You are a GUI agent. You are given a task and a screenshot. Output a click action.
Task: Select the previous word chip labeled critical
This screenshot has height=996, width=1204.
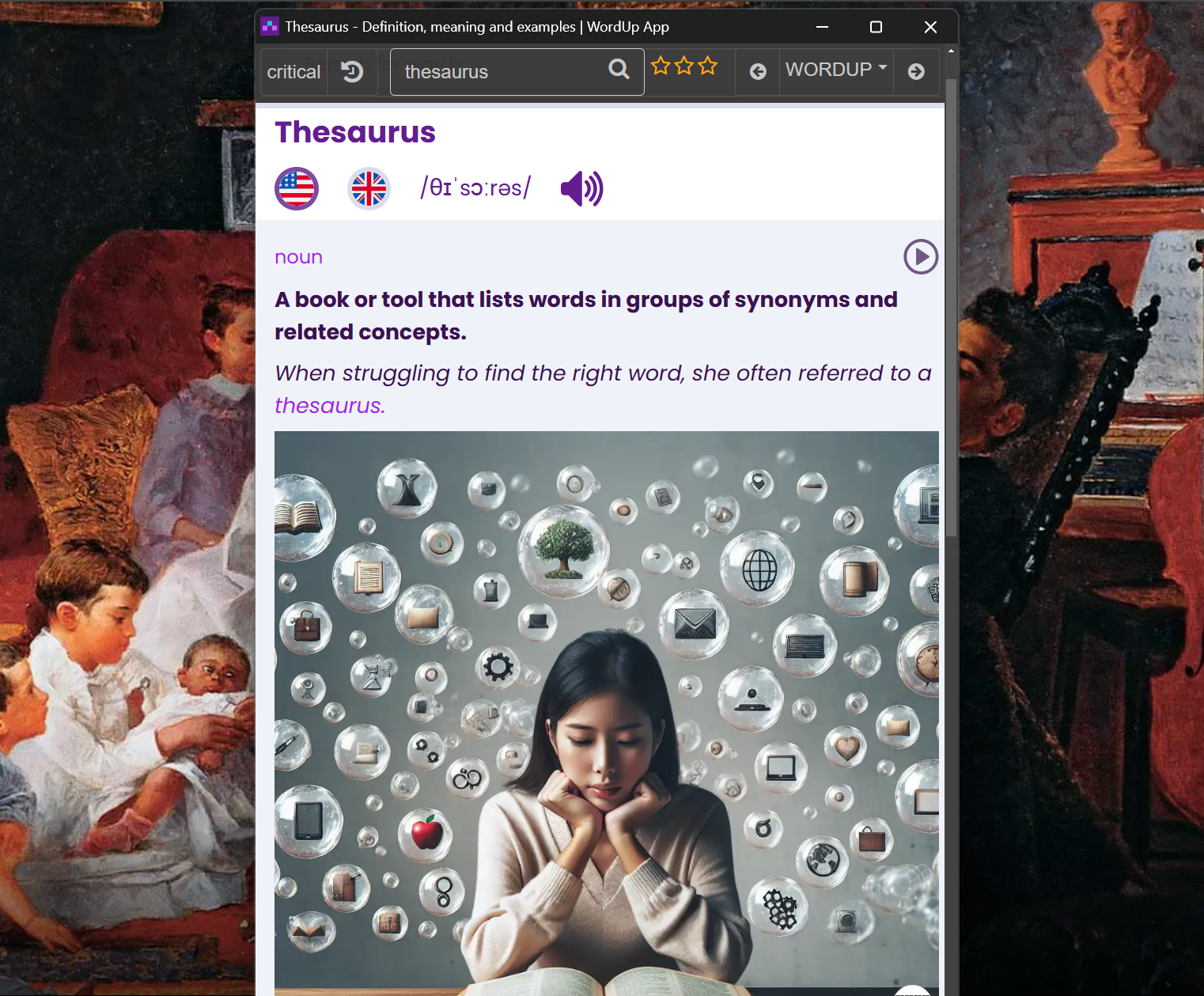[x=293, y=71]
